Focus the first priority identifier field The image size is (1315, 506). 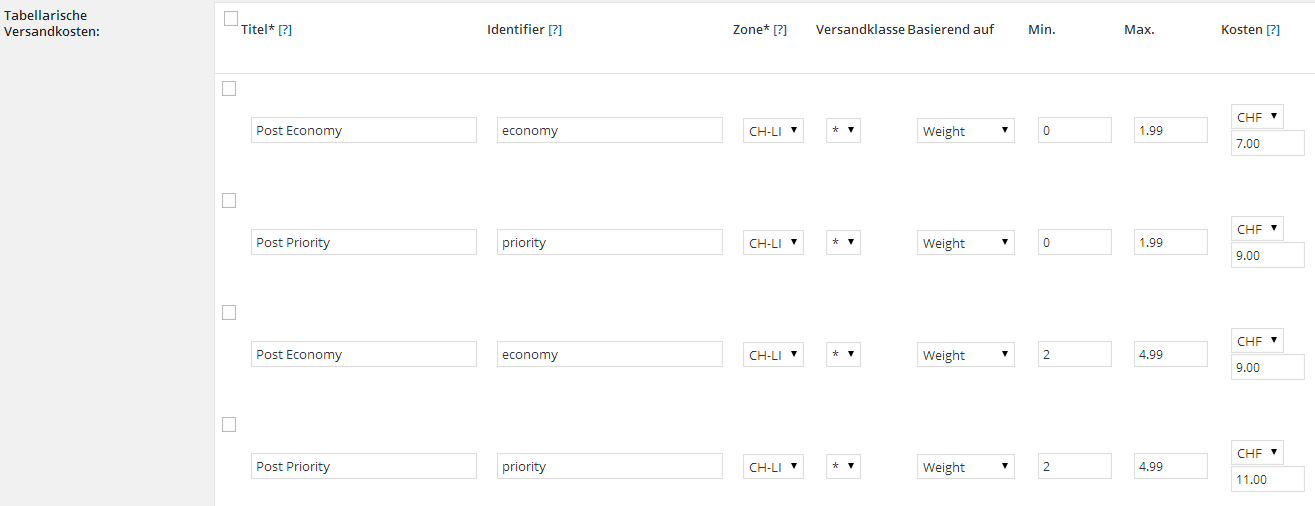pos(609,243)
